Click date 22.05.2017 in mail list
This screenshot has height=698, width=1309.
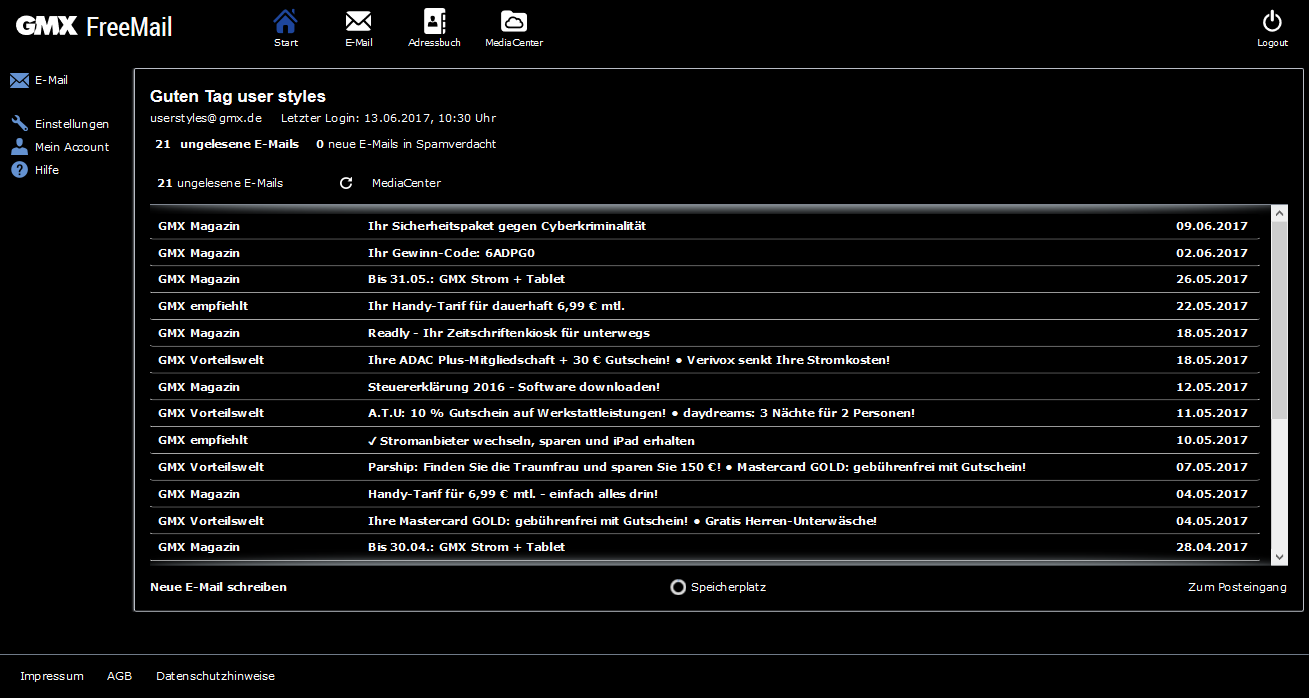coord(1212,306)
